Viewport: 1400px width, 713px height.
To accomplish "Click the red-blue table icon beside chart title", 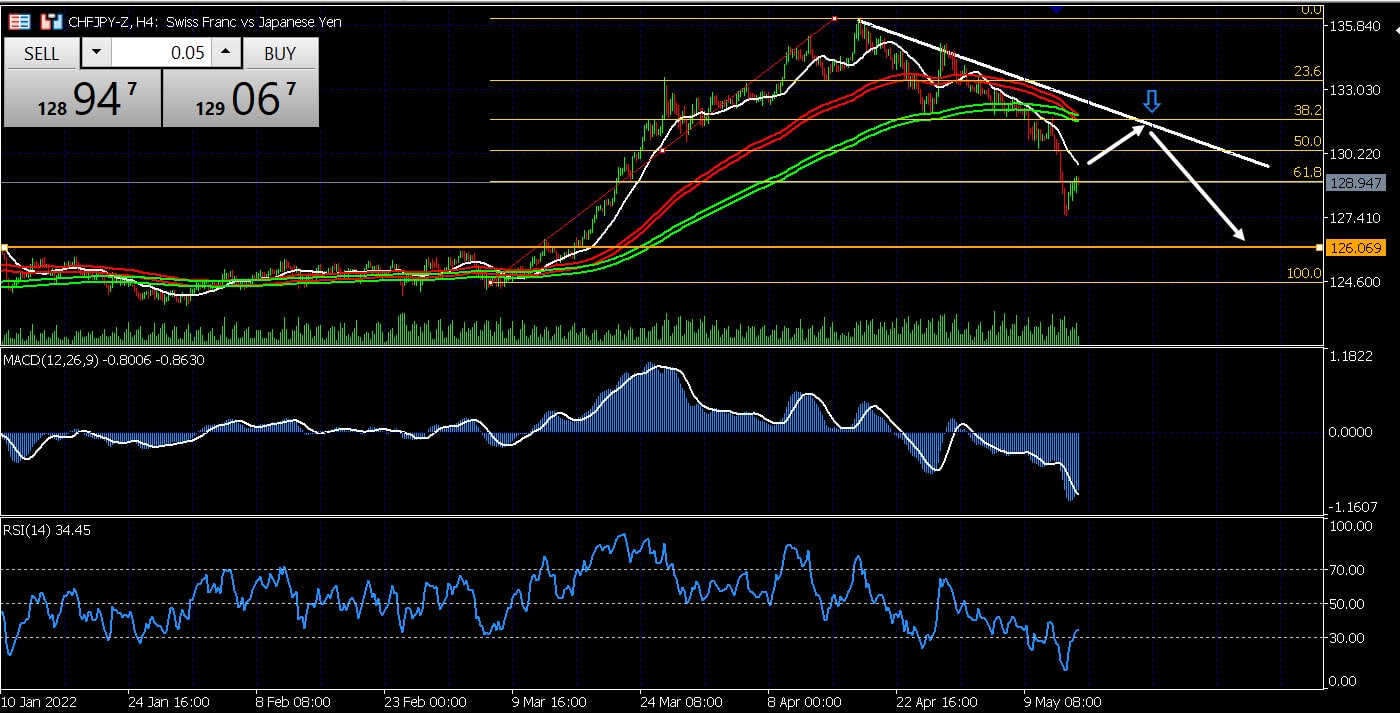I will pos(19,21).
